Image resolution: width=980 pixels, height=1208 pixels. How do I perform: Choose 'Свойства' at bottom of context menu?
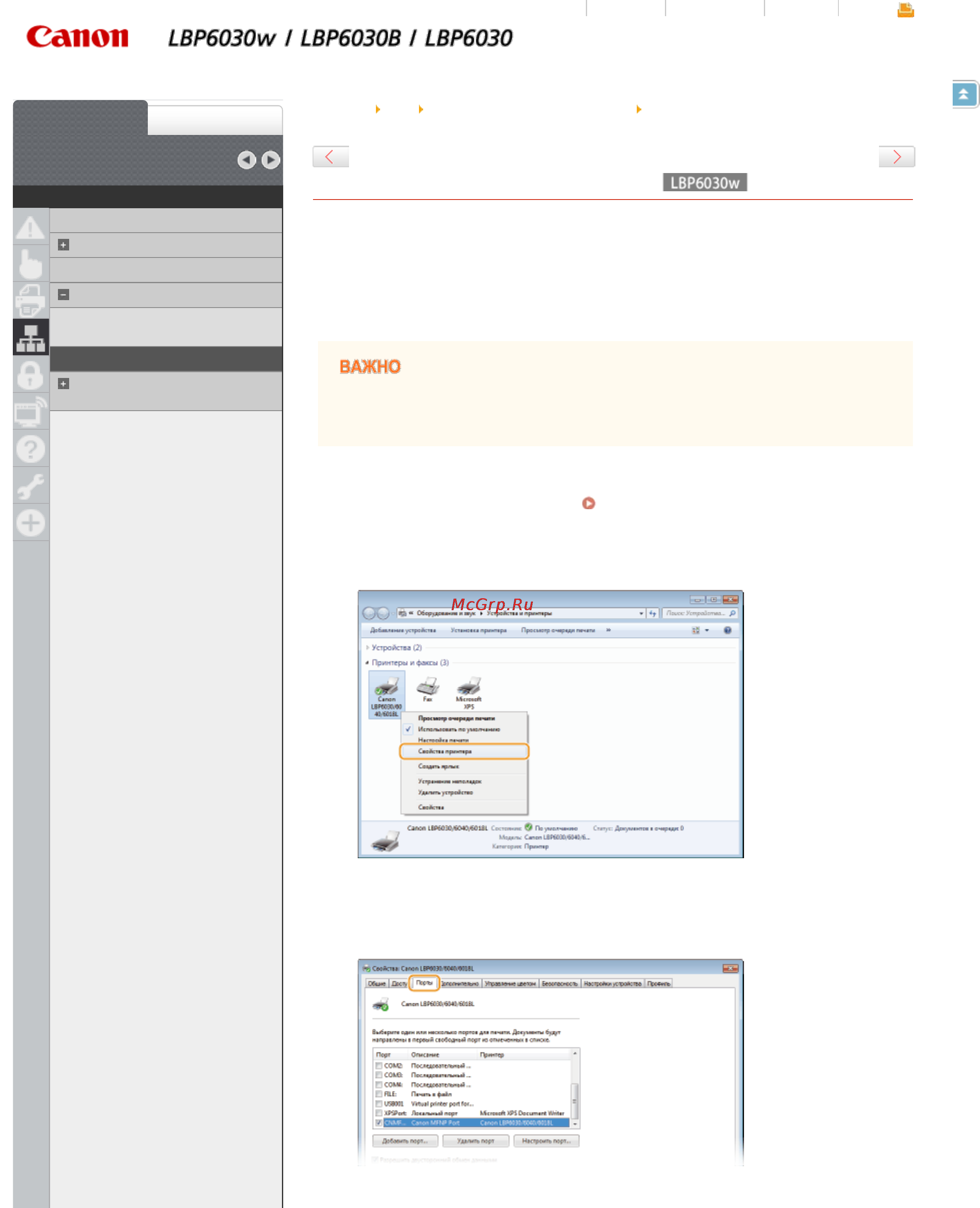431,808
